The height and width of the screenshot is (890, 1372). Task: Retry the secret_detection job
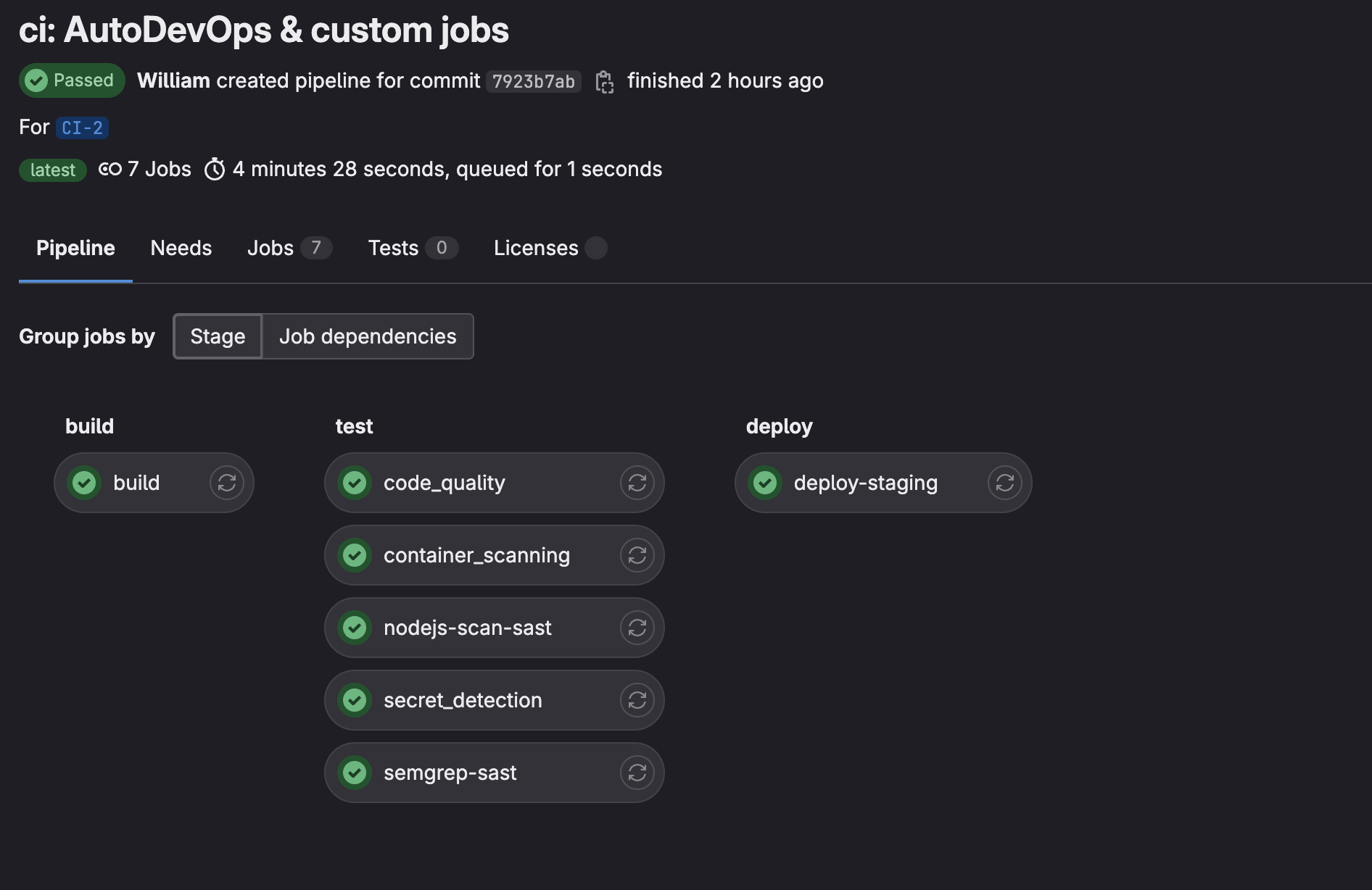pos(637,700)
